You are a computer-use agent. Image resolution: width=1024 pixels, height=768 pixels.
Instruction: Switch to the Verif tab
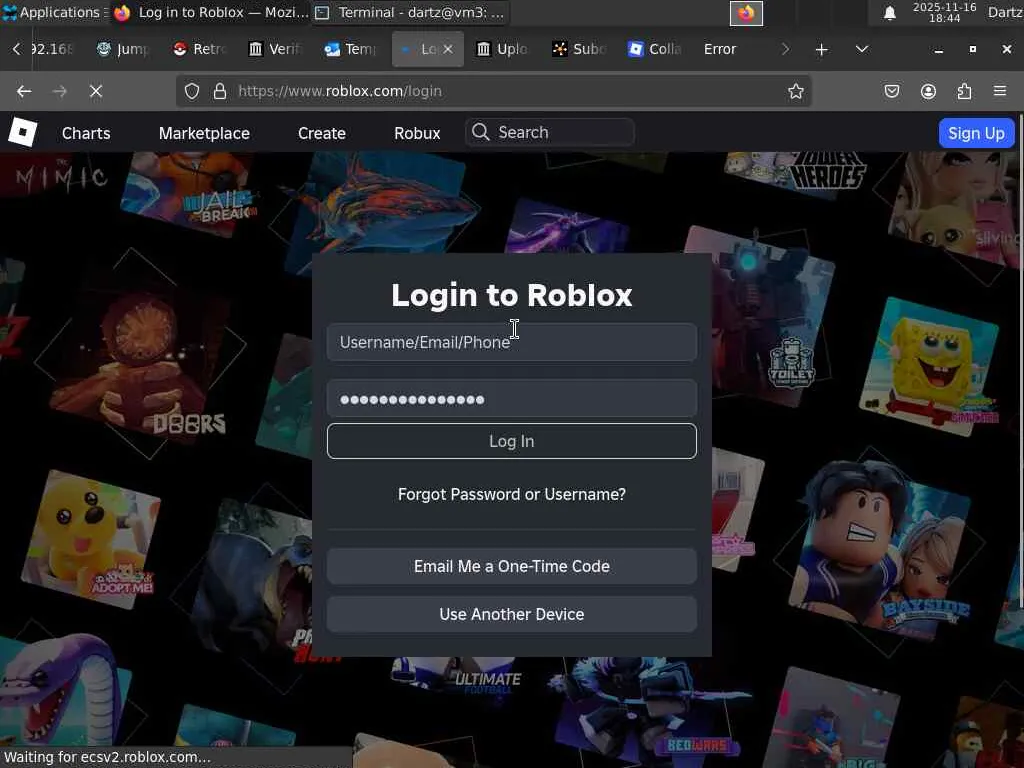275,49
